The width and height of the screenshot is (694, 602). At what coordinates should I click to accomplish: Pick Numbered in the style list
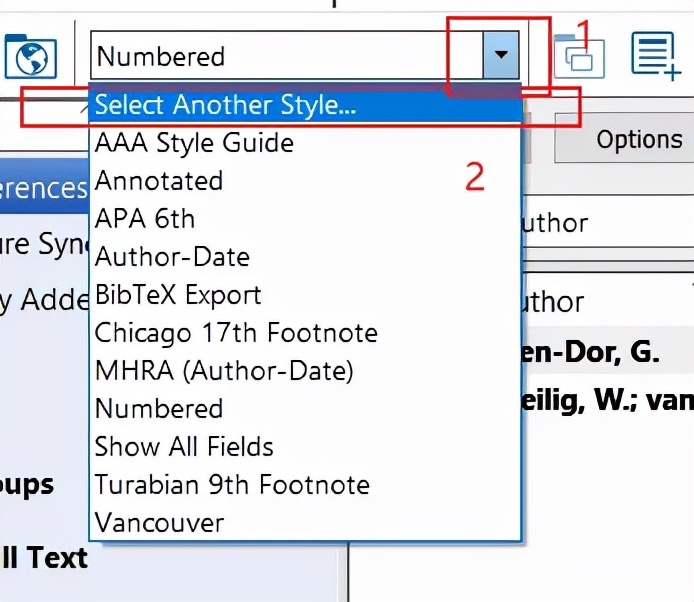(x=305, y=408)
